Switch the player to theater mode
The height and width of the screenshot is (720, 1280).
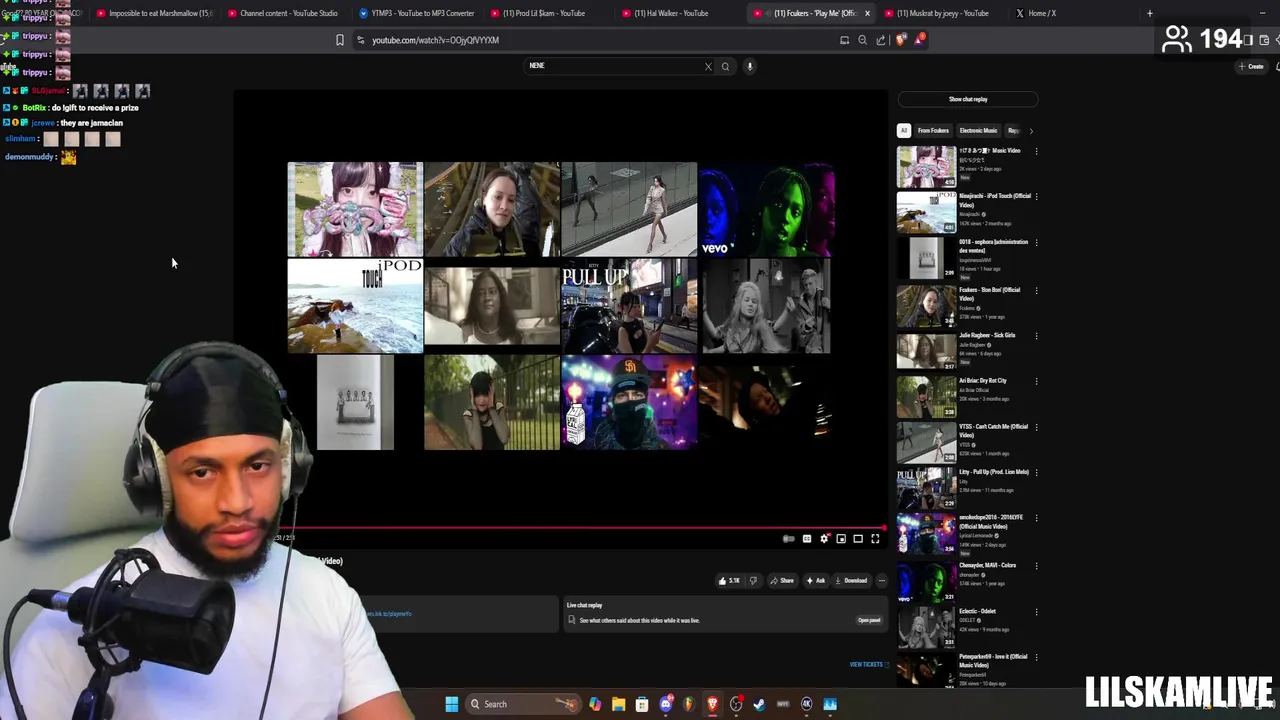[858, 539]
